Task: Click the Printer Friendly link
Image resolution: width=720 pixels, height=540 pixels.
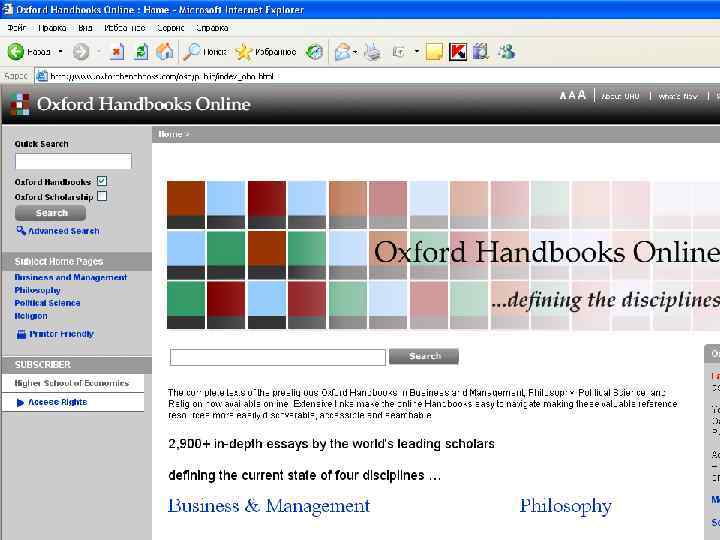Action: click(62, 334)
